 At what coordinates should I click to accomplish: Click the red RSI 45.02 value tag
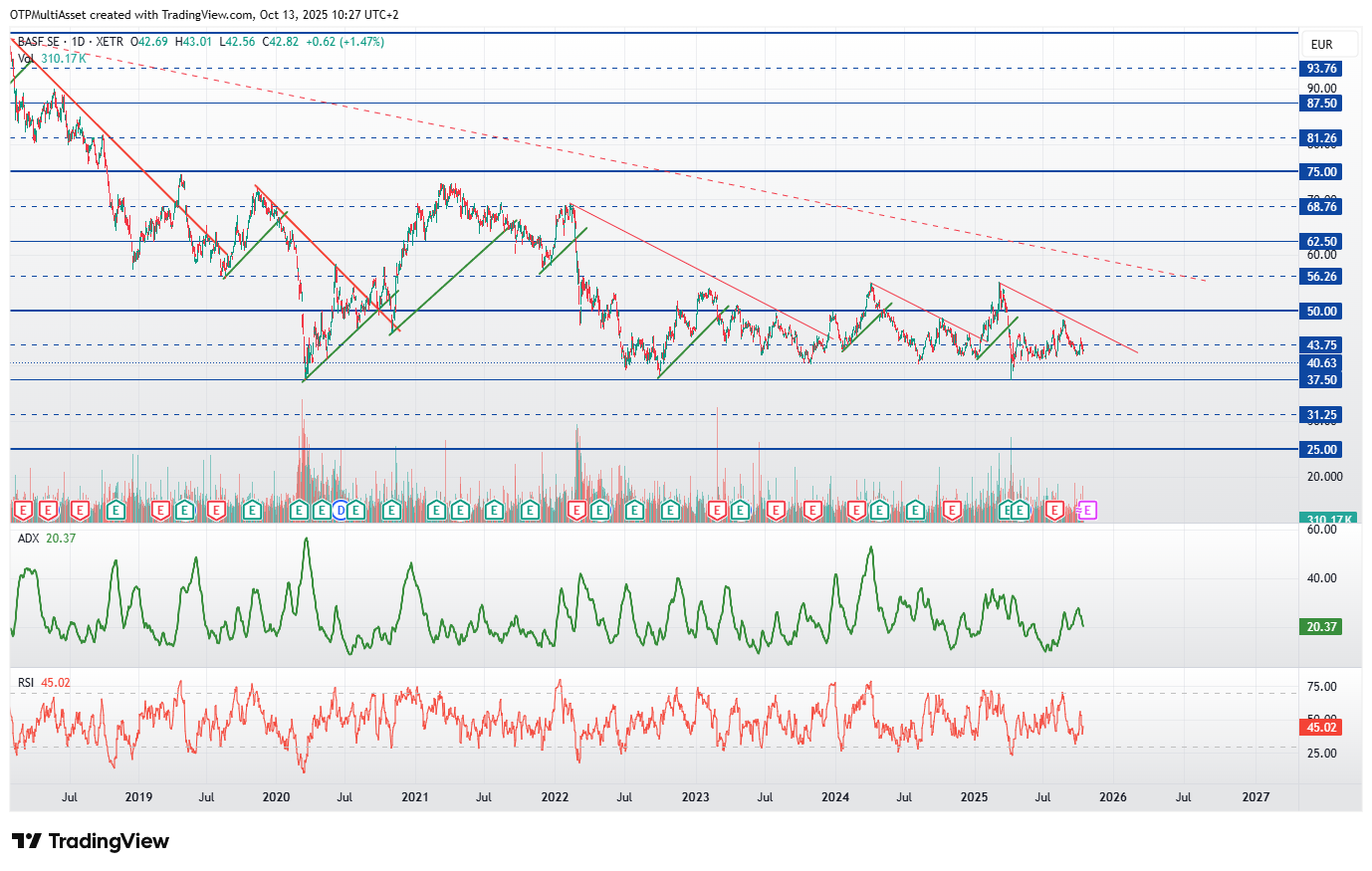click(1321, 728)
